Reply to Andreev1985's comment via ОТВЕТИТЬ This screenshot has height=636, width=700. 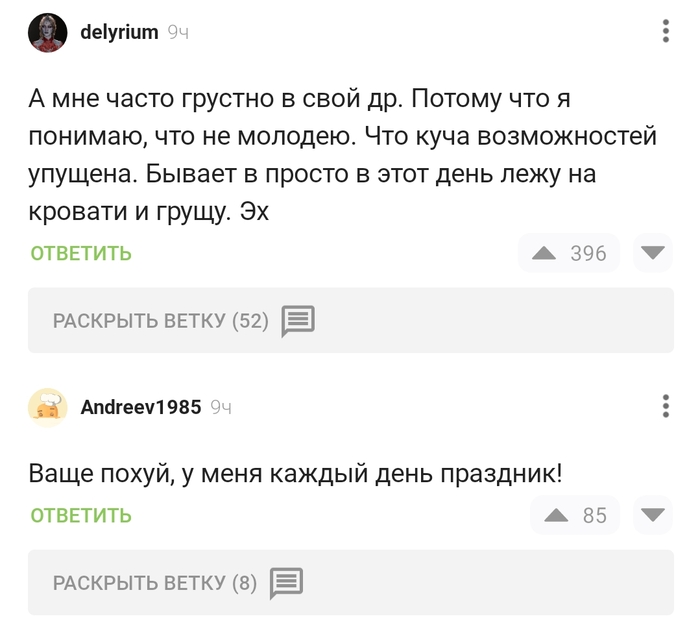[x=81, y=516]
